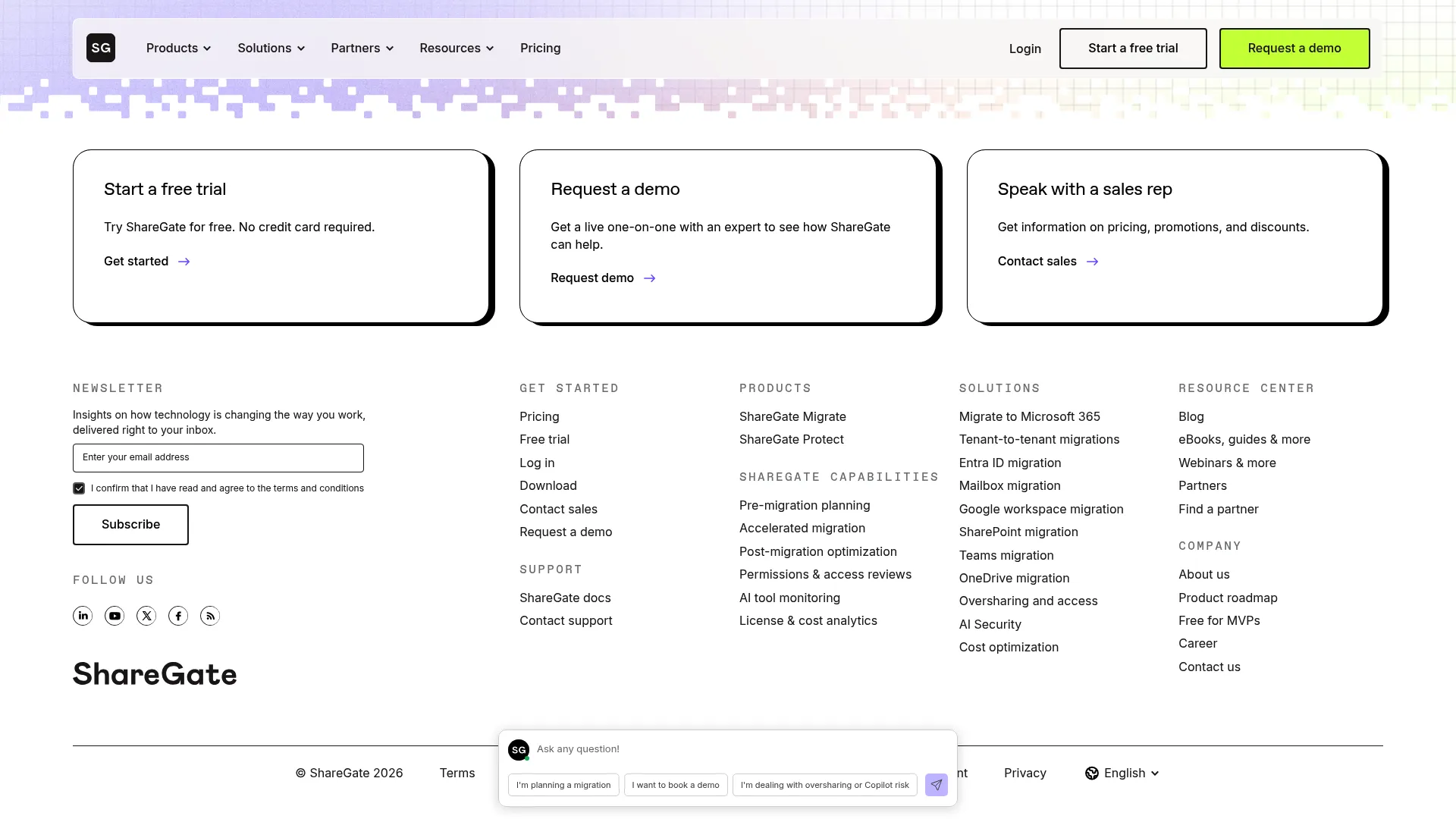The image size is (1456, 819).
Task: Click the green Request a demo button
Action: [1294, 49]
